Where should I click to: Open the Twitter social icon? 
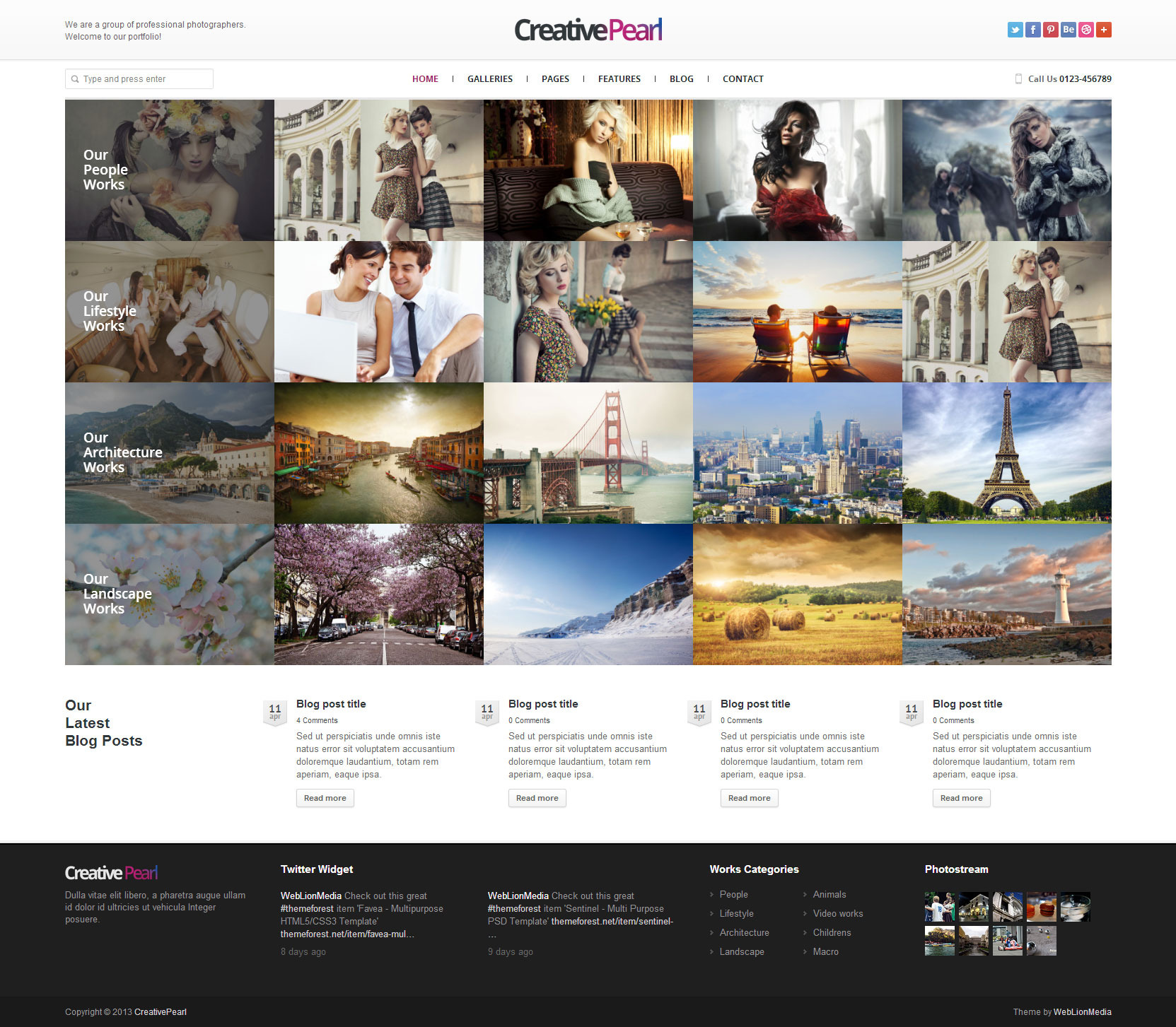1015,30
